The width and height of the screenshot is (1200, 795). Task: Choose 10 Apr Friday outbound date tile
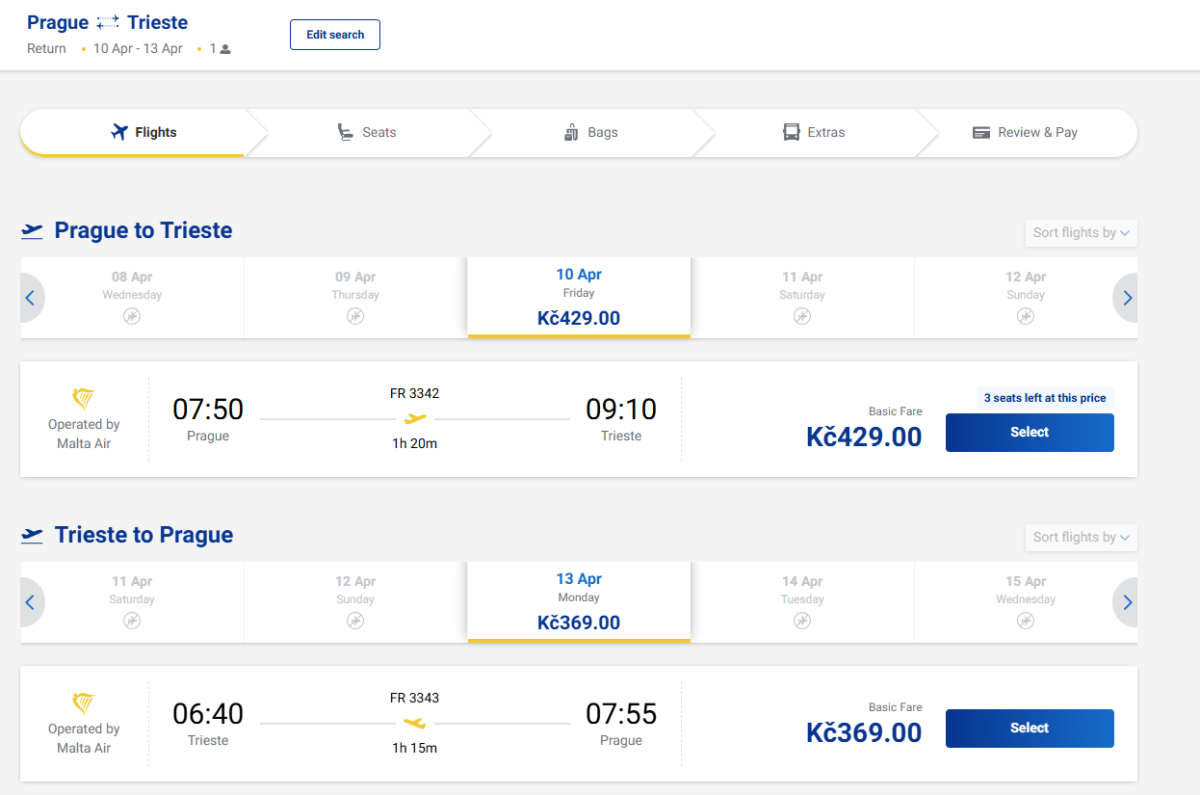coord(578,297)
